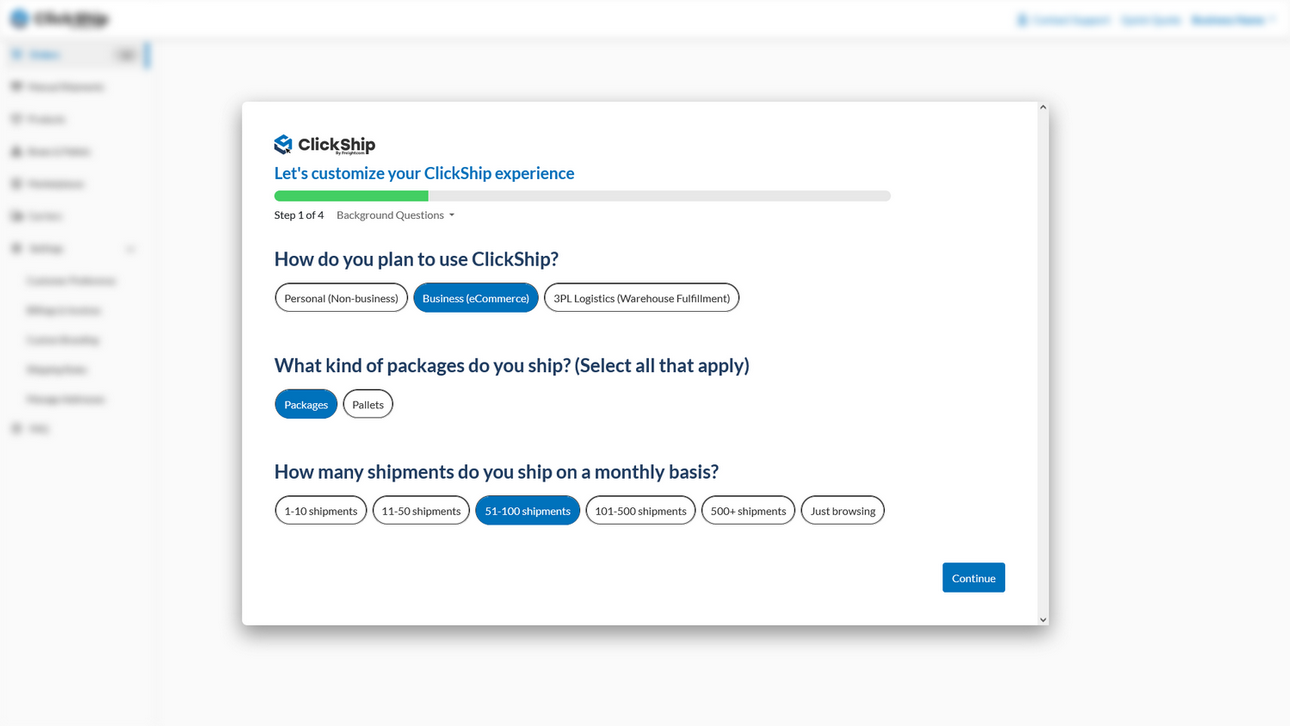Open the Background Questions step dropdown
This screenshot has height=726, width=1290.
(x=396, y=215)
